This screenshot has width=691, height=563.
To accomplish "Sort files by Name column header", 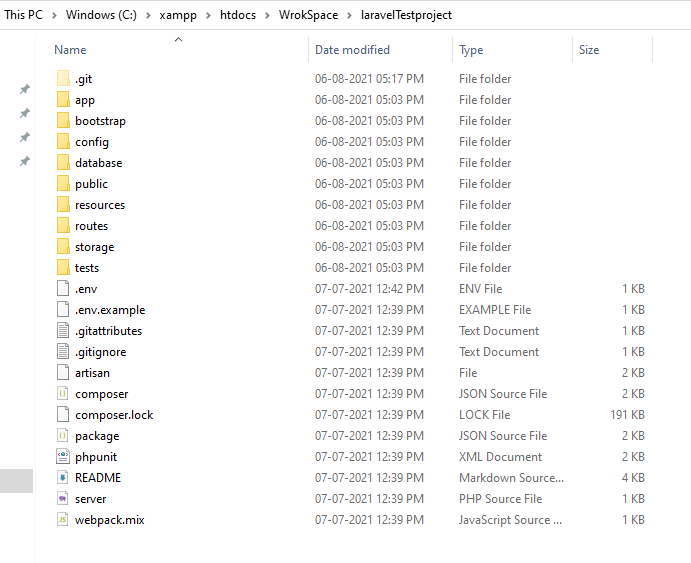I will pos(70,50).
